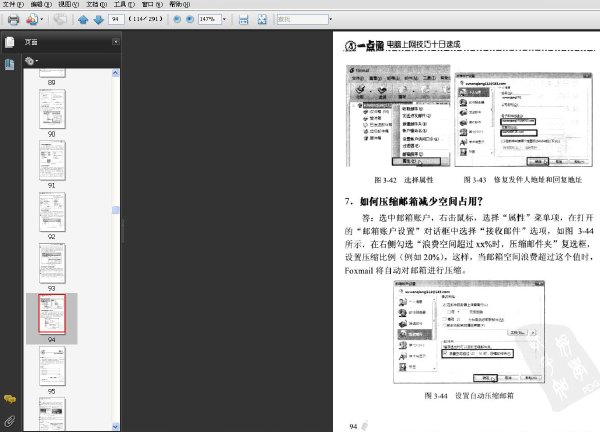Open the 视图 (View) menu
This screenshot has width=600, height=432.
[68, 4]
